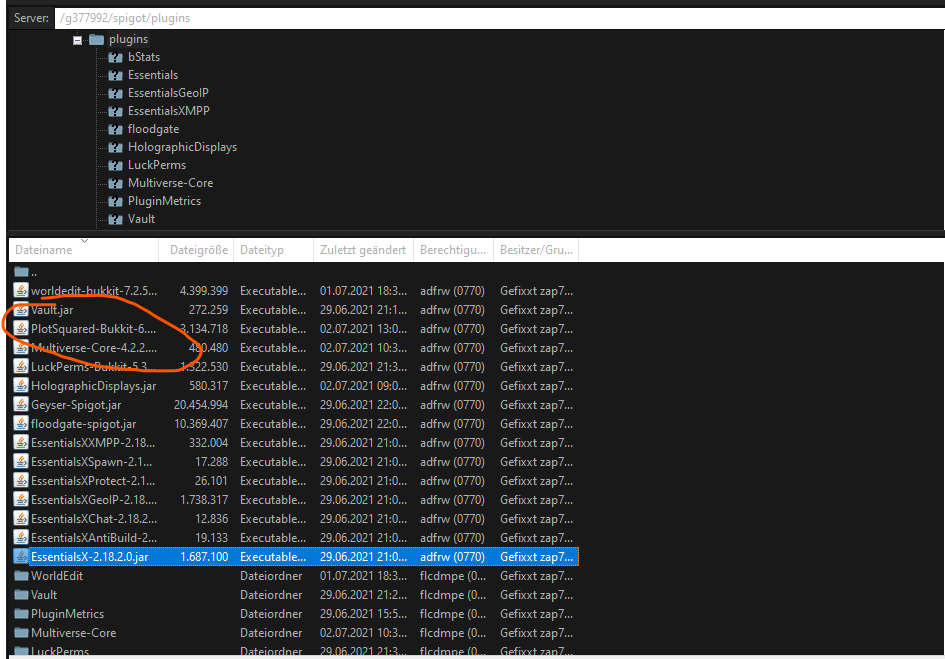Open PluginMetrics folder icon in tree
Viewport: 945px width, 659px height.
115,202
